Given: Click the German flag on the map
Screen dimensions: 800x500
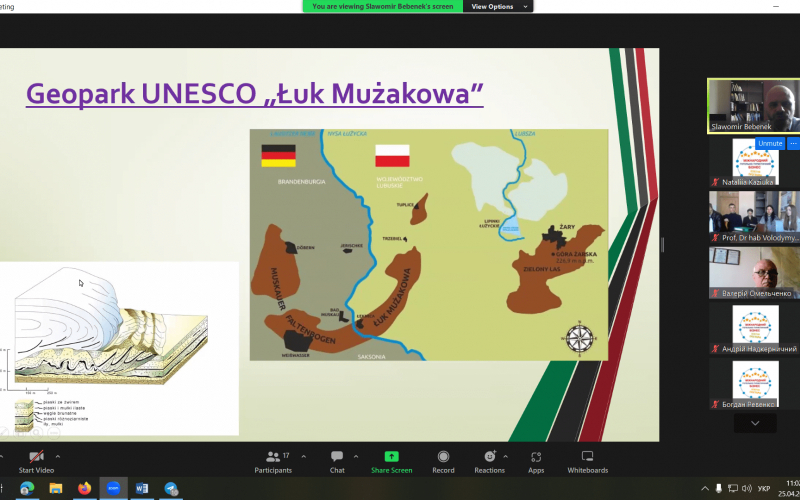Looking at the screenshot, I should [x=279, y=156].
